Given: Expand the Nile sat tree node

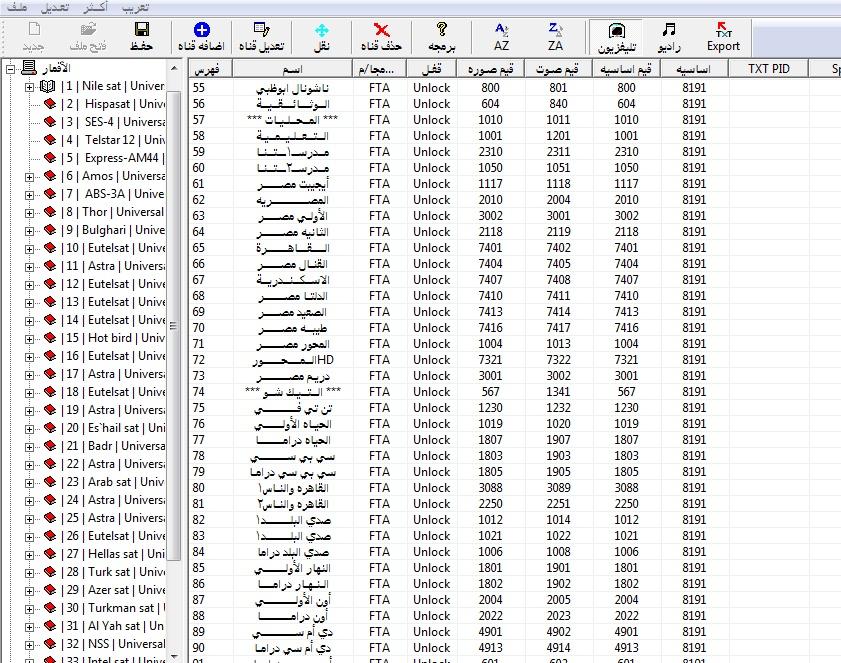Looking at the screenshot, I should tap(29, 87).
